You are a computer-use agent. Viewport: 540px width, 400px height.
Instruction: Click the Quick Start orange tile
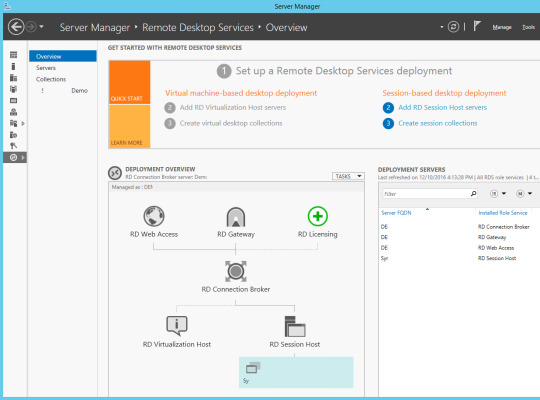(129, 82)
